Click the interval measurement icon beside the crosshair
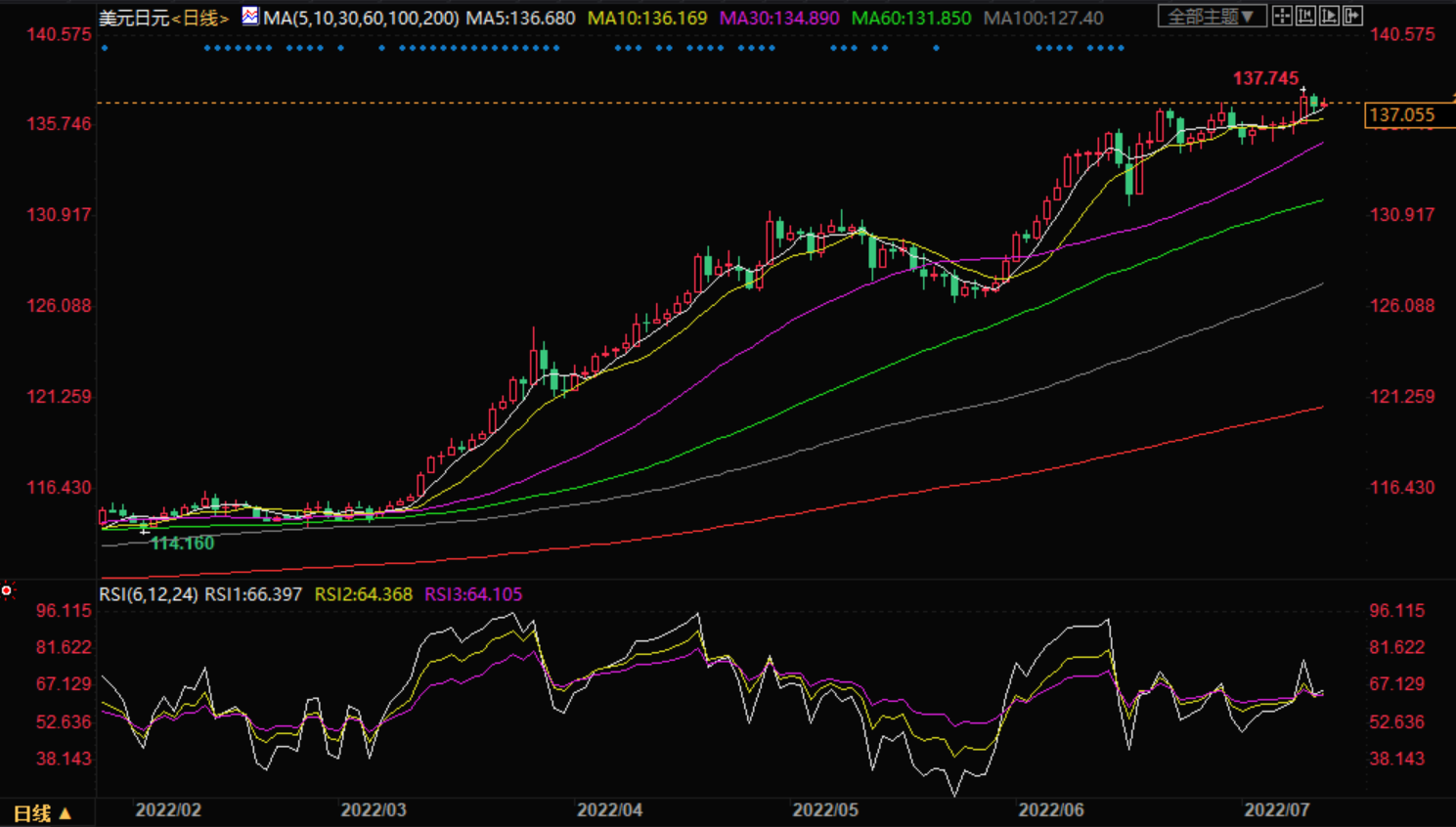Image resolution: width=1456 pixels, height=827 pixels. click(x=1305, y=16)
